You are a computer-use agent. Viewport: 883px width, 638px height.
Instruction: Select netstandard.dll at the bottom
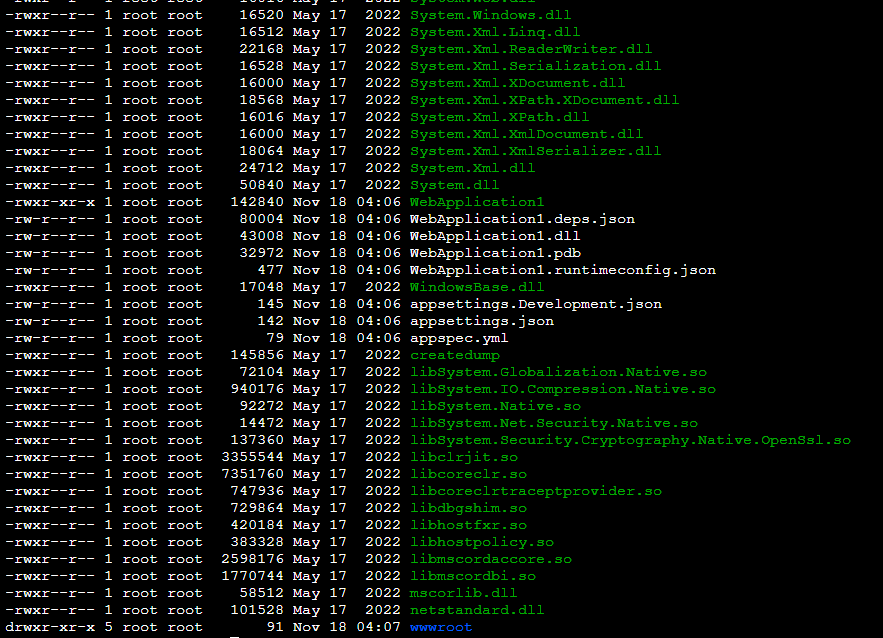(470, 609)
